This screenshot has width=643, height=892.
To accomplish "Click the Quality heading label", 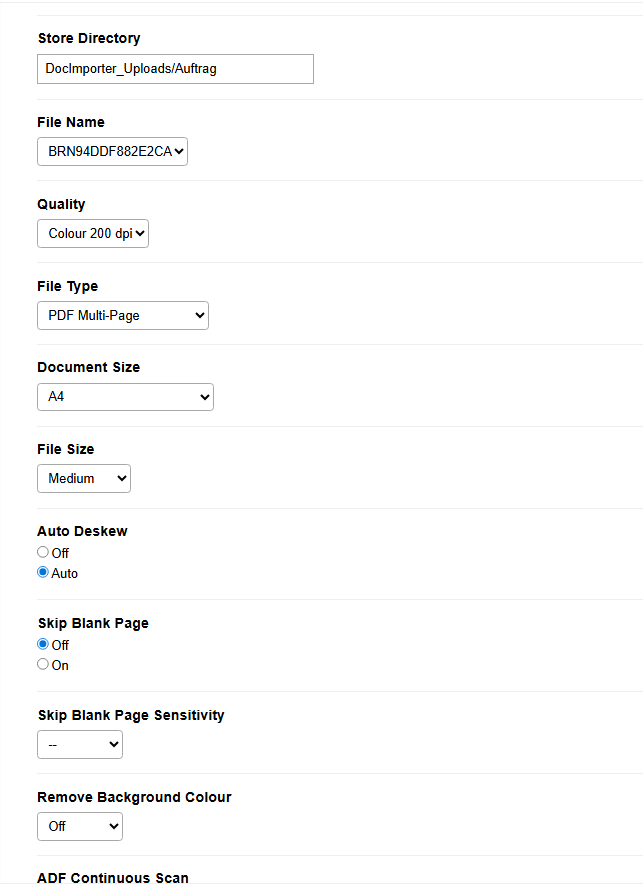I will click(x=61, y=204).
